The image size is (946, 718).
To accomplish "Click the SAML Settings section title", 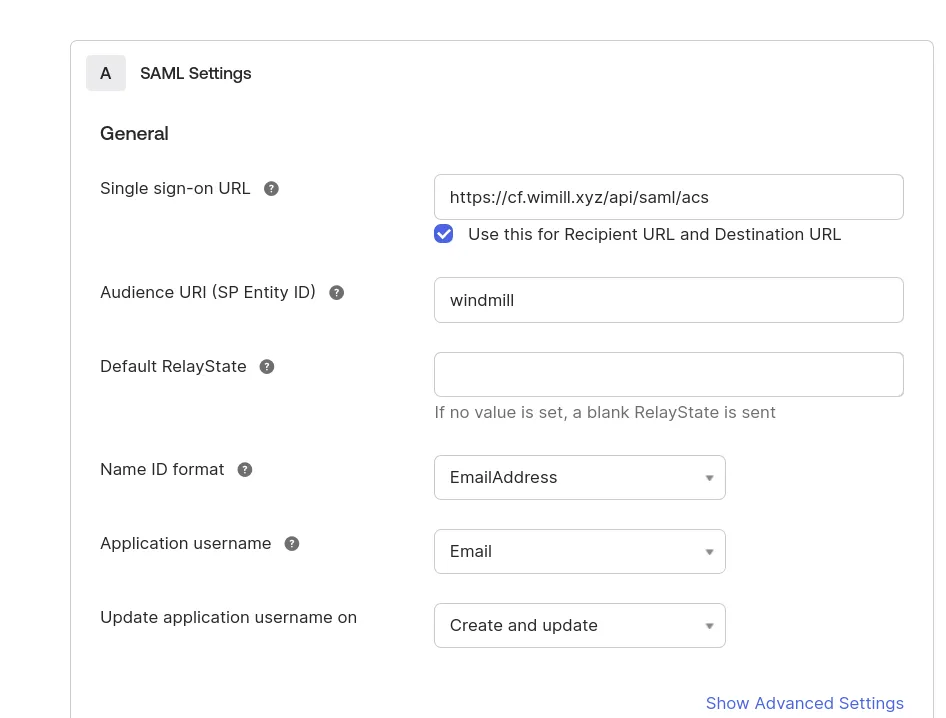I will pyautogui.click(x=196, y=73).
